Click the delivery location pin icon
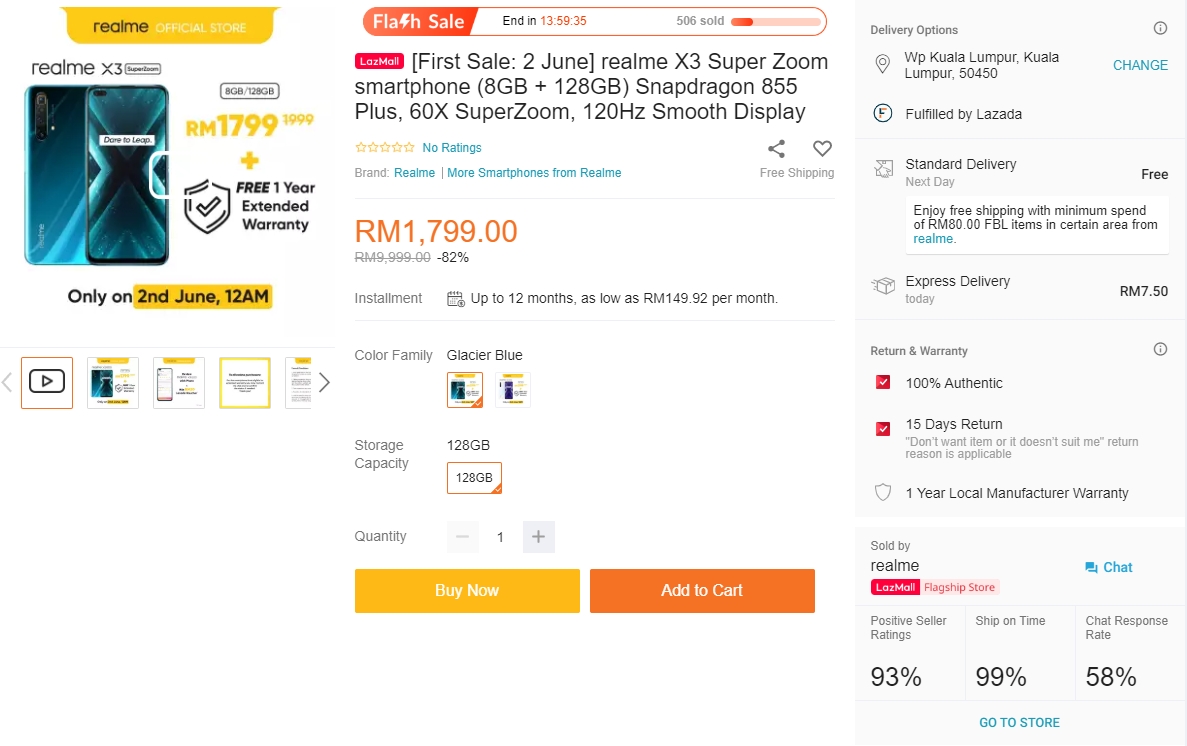1187x746 pixels. click(x=882, y=65)
